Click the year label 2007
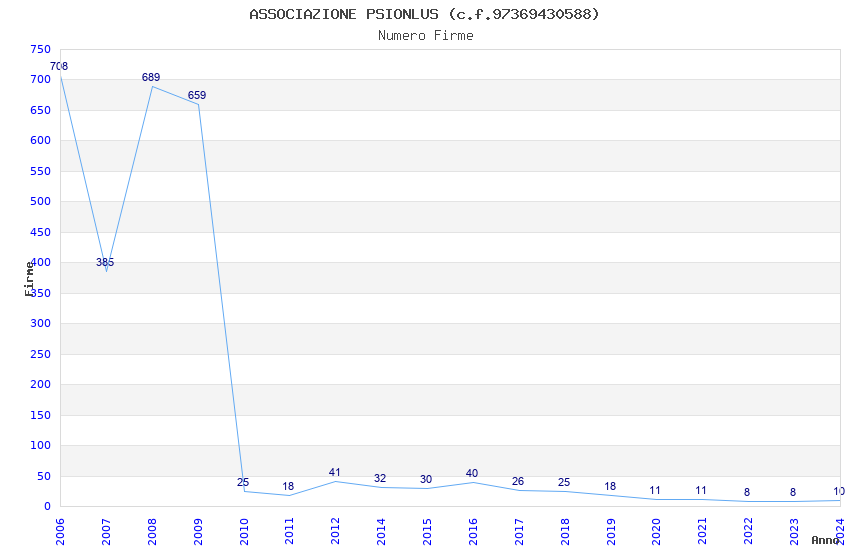The image size is (850, 550). point(106,532)
